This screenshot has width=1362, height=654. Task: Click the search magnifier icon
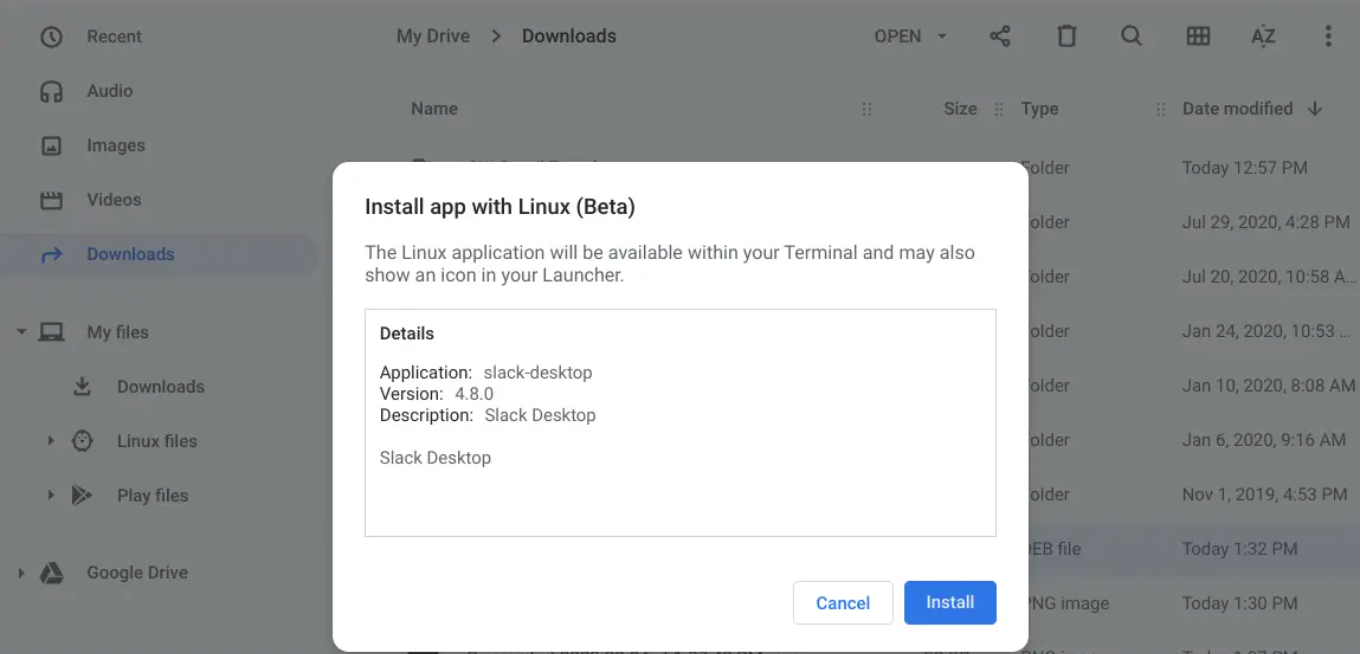(1131, 36)
